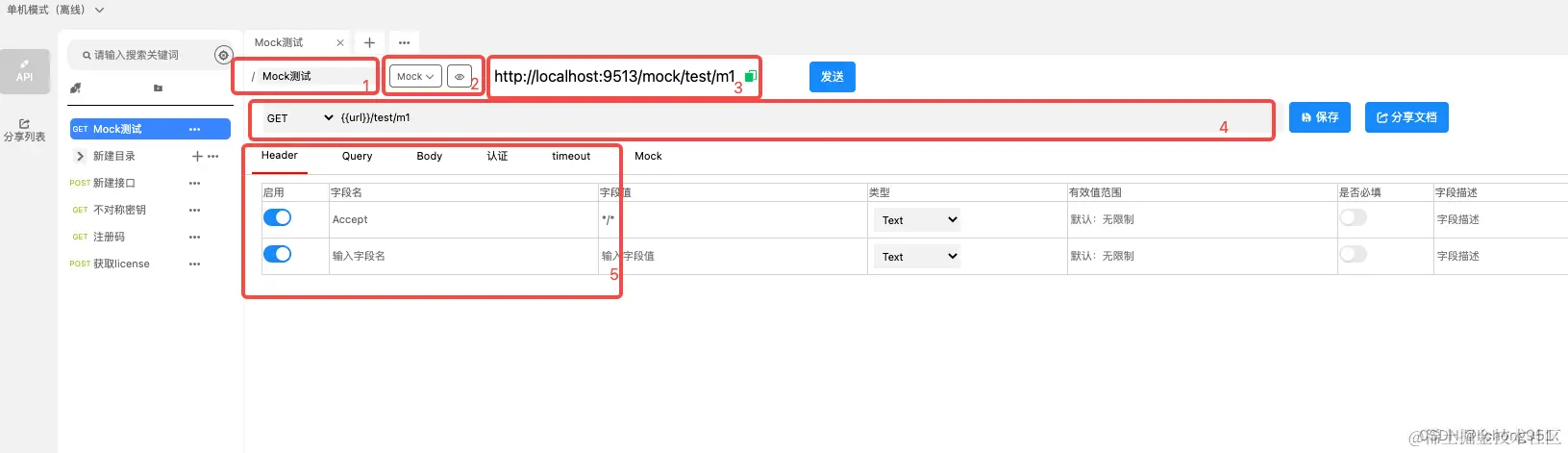Switch to the Header tab
The width and height of the screenshot is (1568, 453).
pos(280,156)
